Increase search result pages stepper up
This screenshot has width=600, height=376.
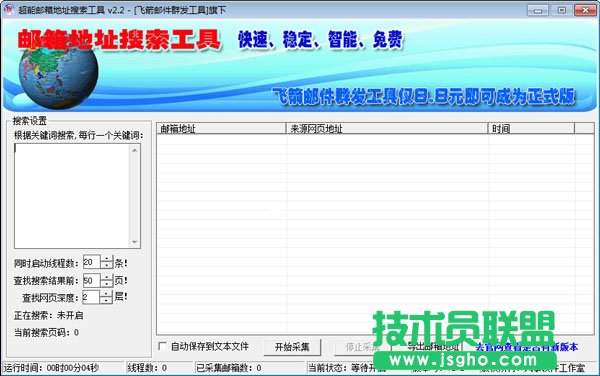pyautogui.click(x=107, y=277)
